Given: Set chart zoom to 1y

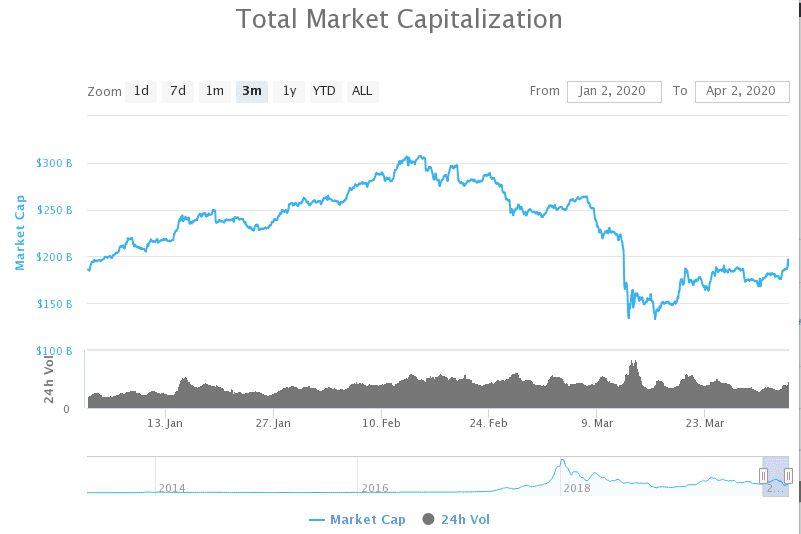Looking at the screenshot, I should click(x=289, y=91).
